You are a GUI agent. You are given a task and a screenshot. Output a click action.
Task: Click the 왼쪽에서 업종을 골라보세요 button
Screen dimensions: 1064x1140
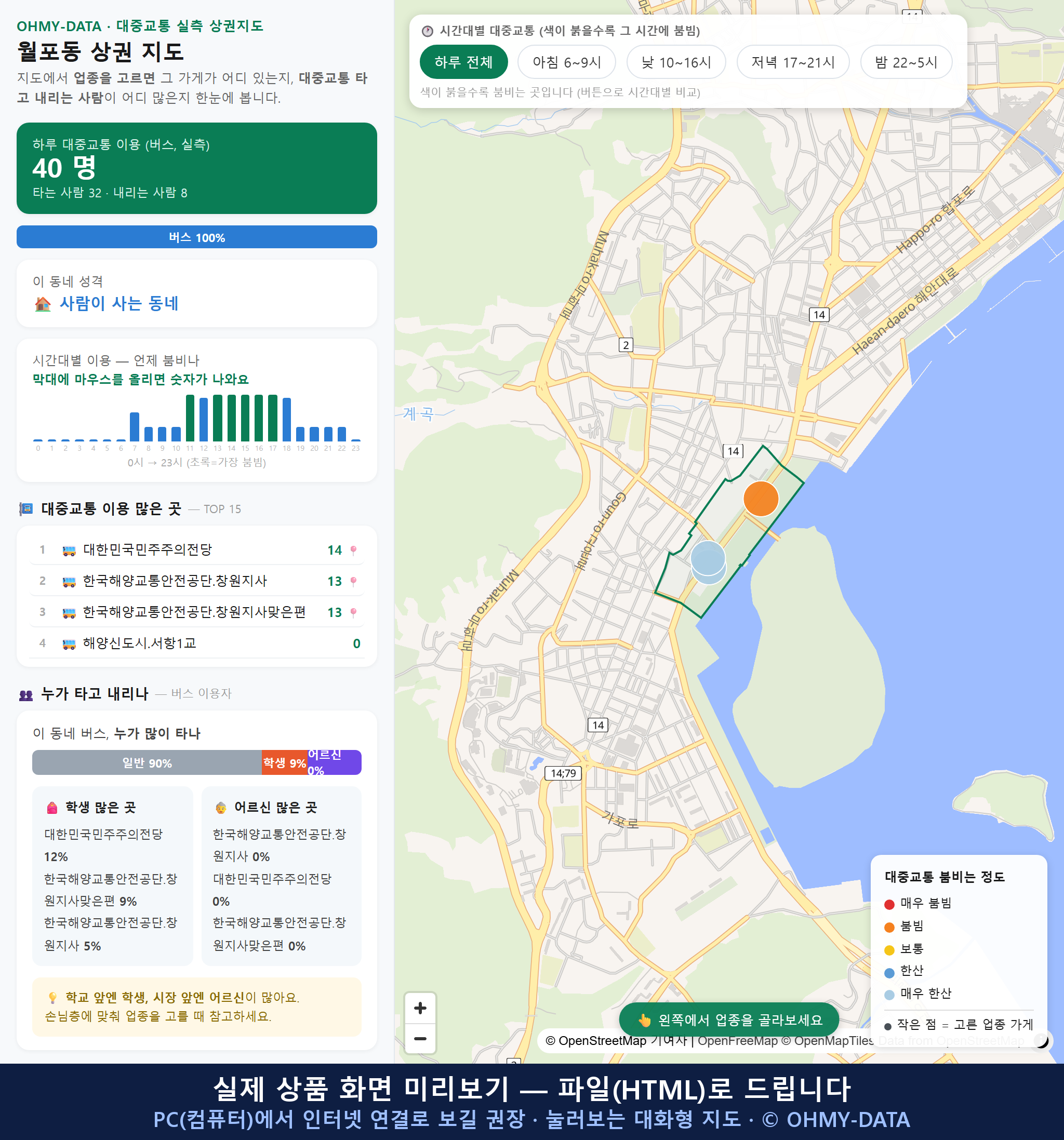pos(728,1020)
